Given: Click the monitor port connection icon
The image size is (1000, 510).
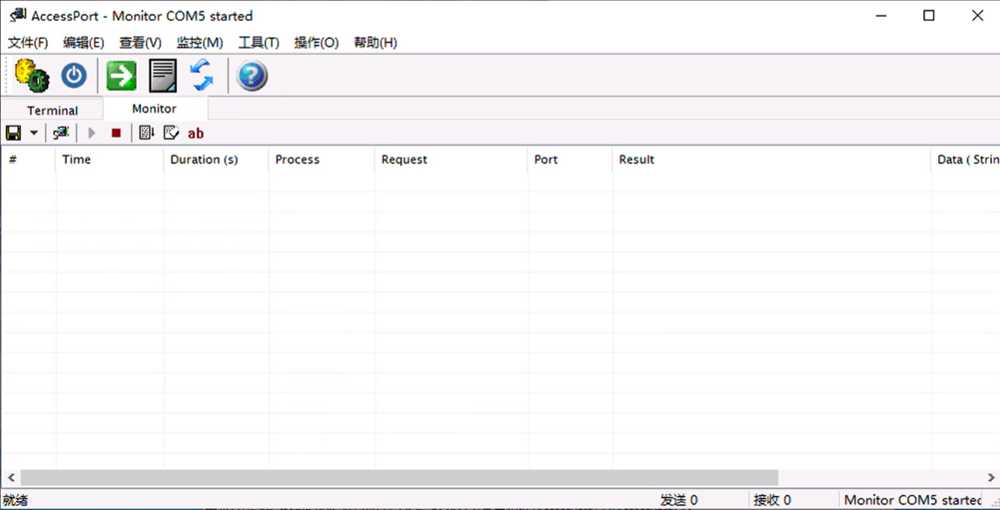Looking at the screenshot, I should 62,133.
